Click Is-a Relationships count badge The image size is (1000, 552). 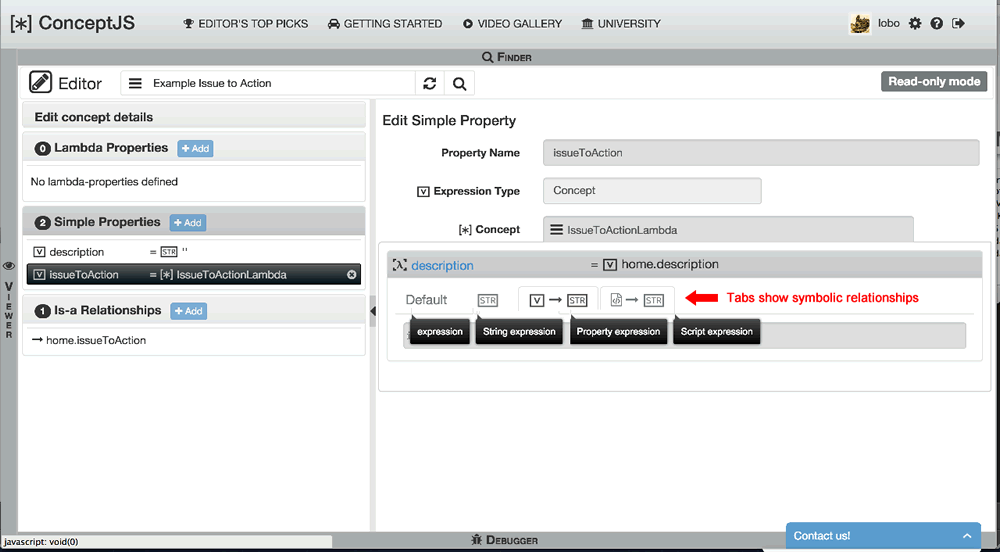(43, 311)
